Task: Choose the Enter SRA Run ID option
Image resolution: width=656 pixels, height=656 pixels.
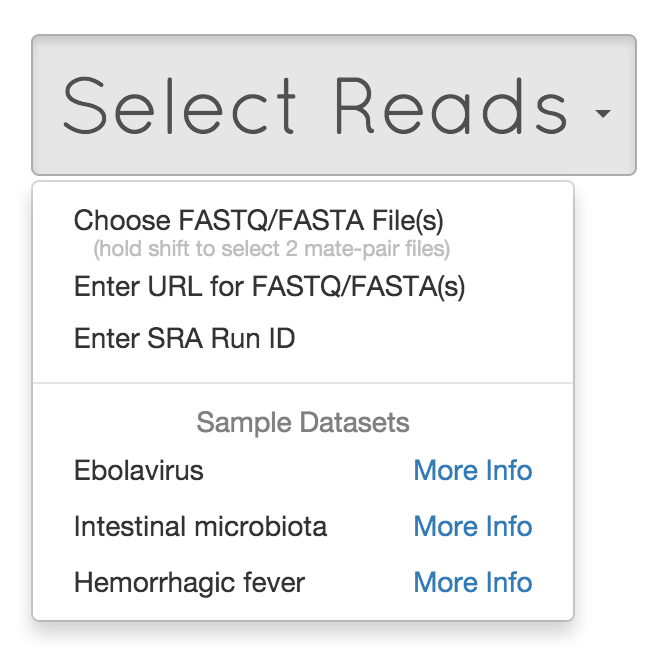Action: (184, 338)
